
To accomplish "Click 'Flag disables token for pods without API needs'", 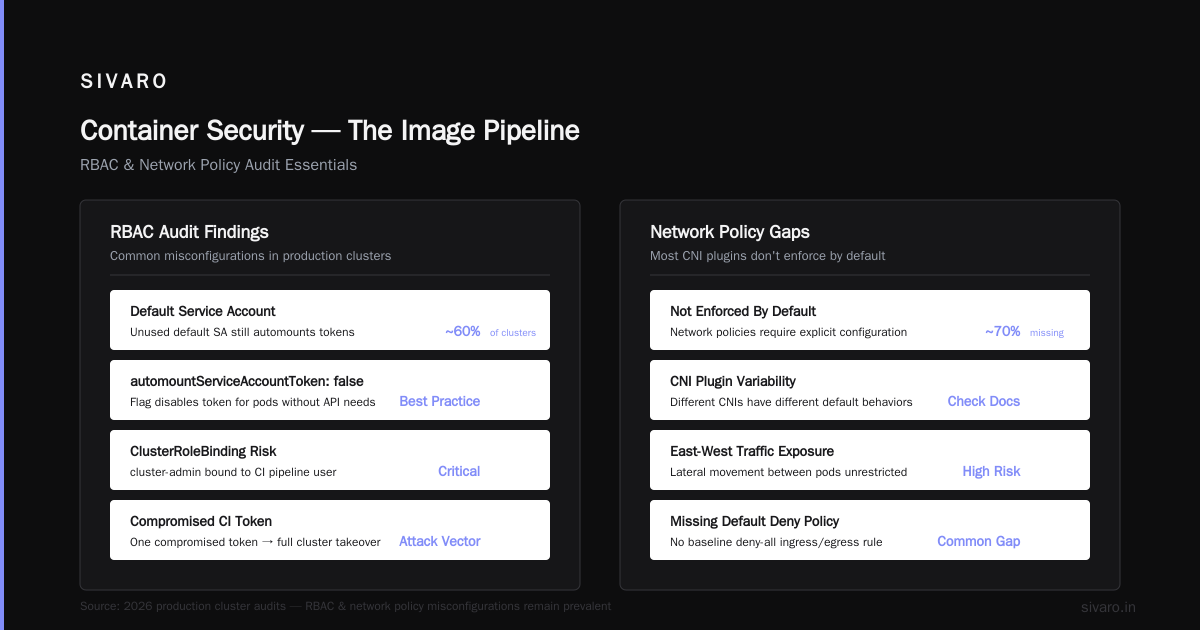I will tap(253, 402).
